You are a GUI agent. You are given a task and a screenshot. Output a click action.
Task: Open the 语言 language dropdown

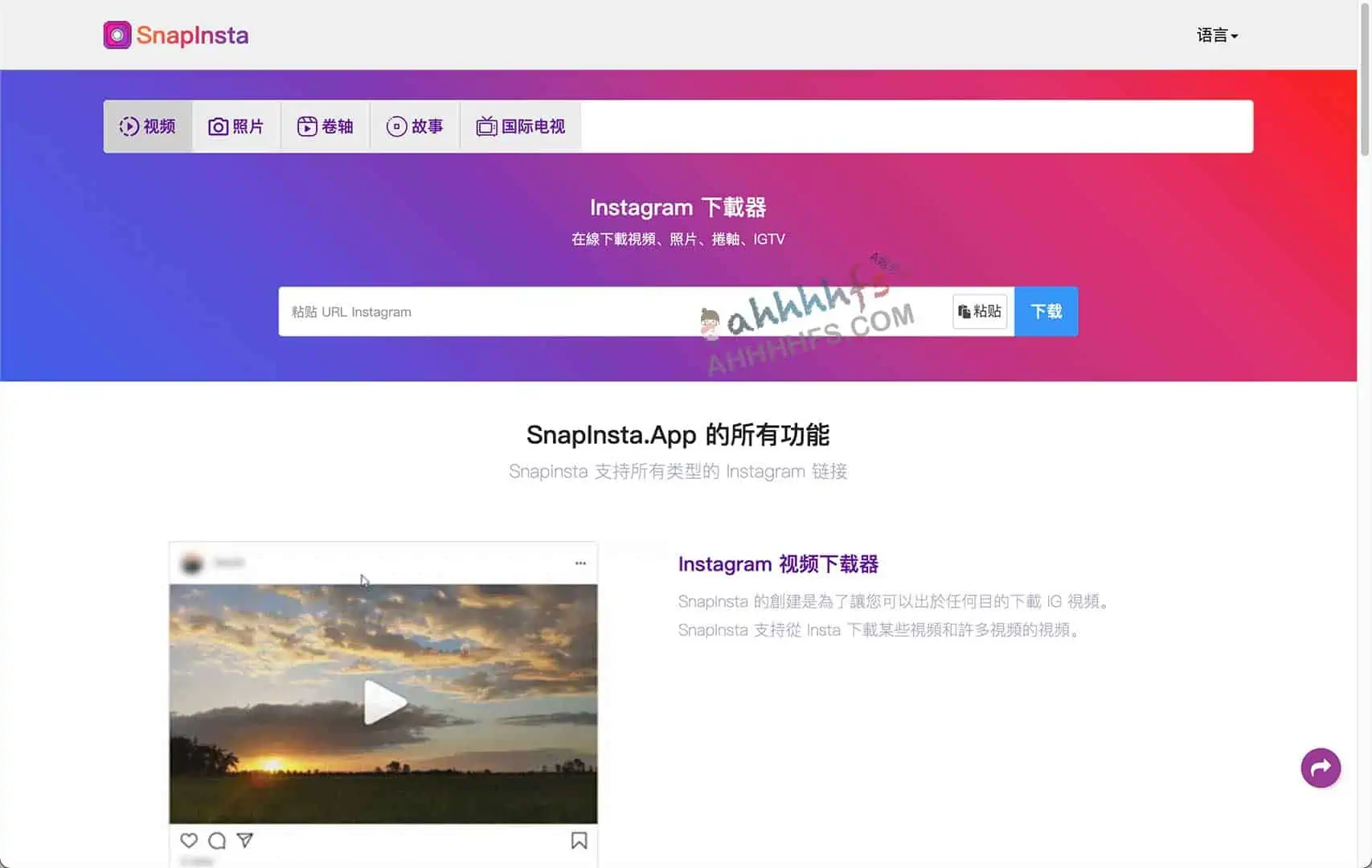[1216, 35]
